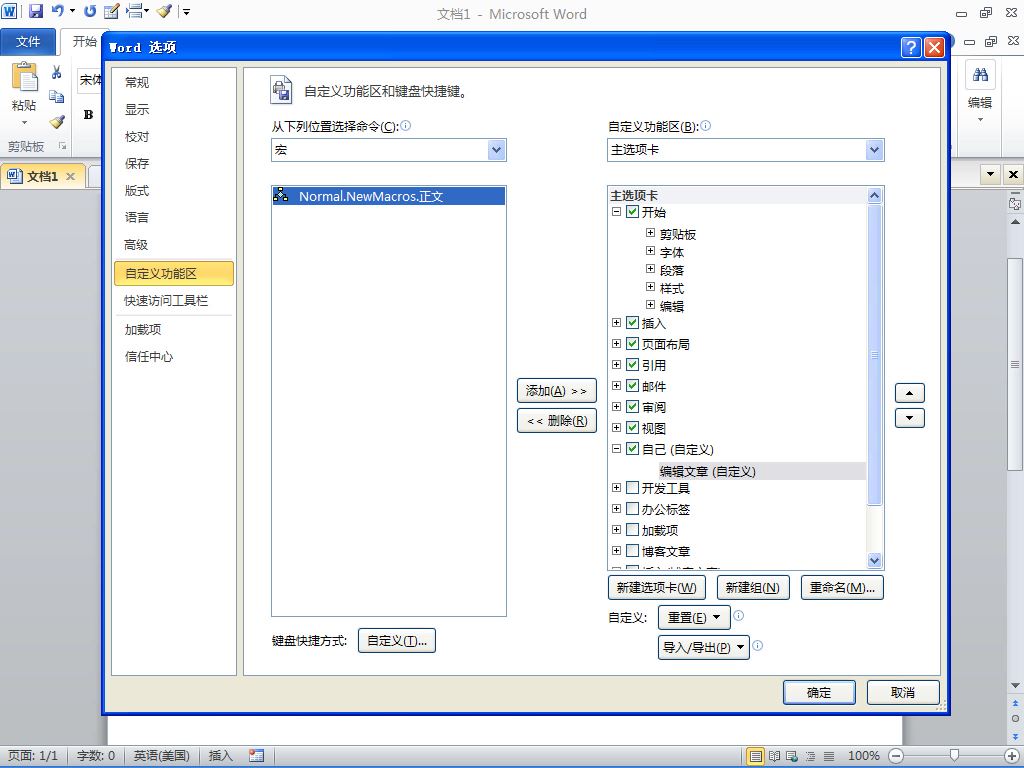
Task: Open the 从下列位置选择命令 dropdown
Action: [x=496, y=150]
